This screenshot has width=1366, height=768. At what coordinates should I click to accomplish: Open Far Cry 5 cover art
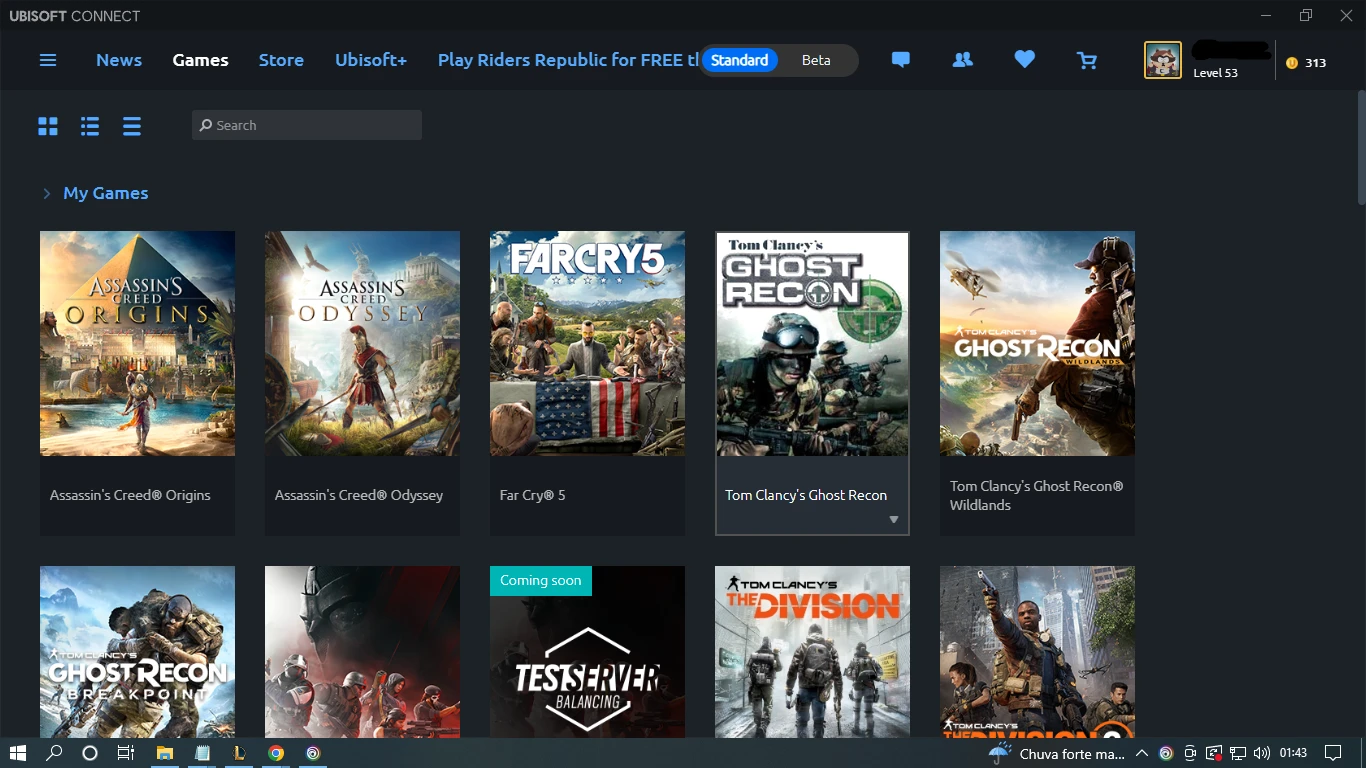(x=587, y=344)
